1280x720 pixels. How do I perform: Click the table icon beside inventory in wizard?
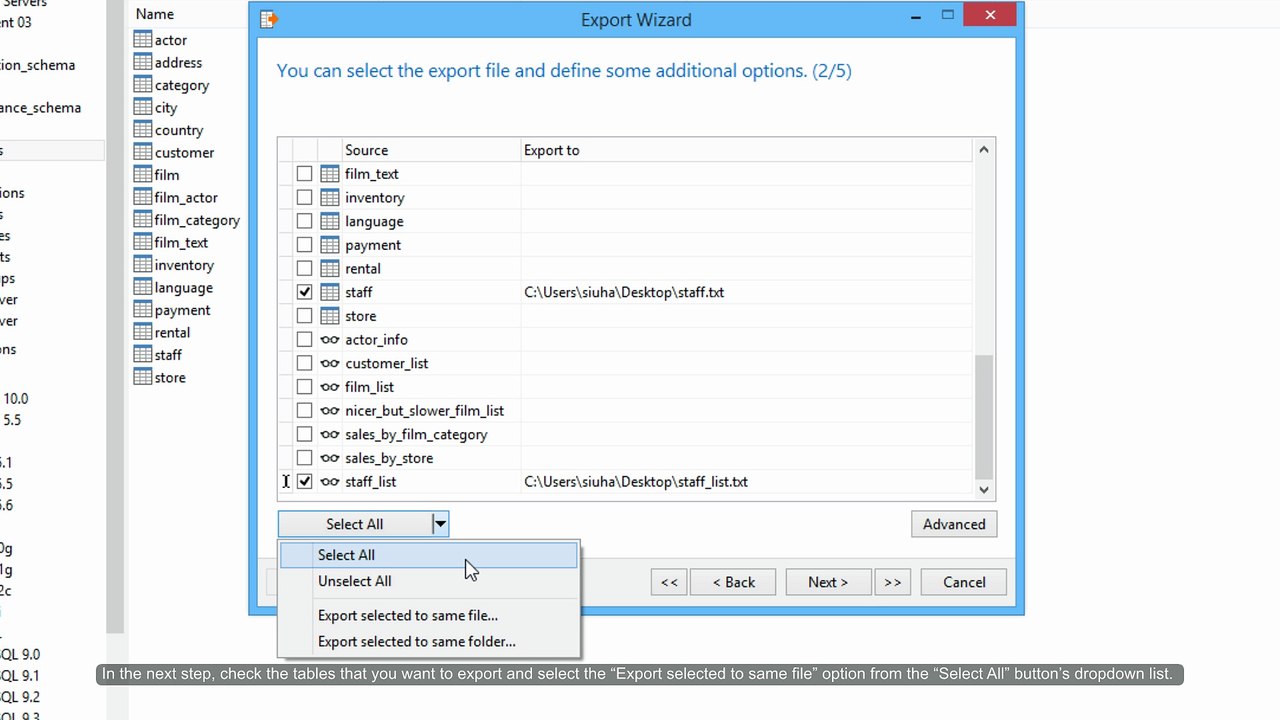pos(330,198)
